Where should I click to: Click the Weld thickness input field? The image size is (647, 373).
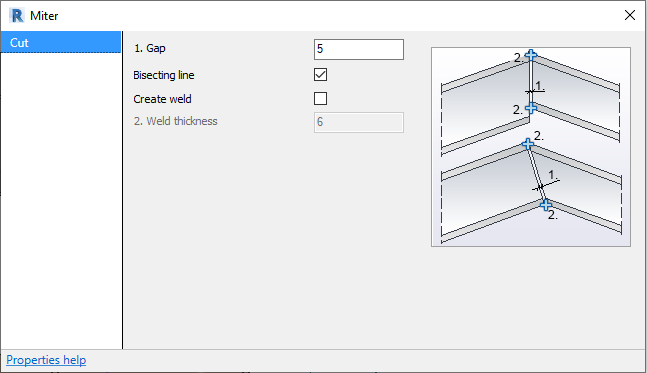tap(359, 122)
